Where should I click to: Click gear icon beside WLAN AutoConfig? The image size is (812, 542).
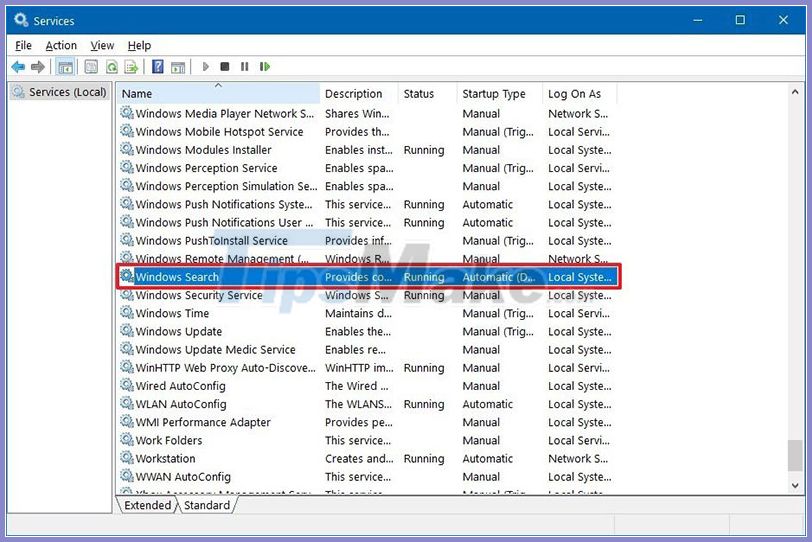point(127,403)
